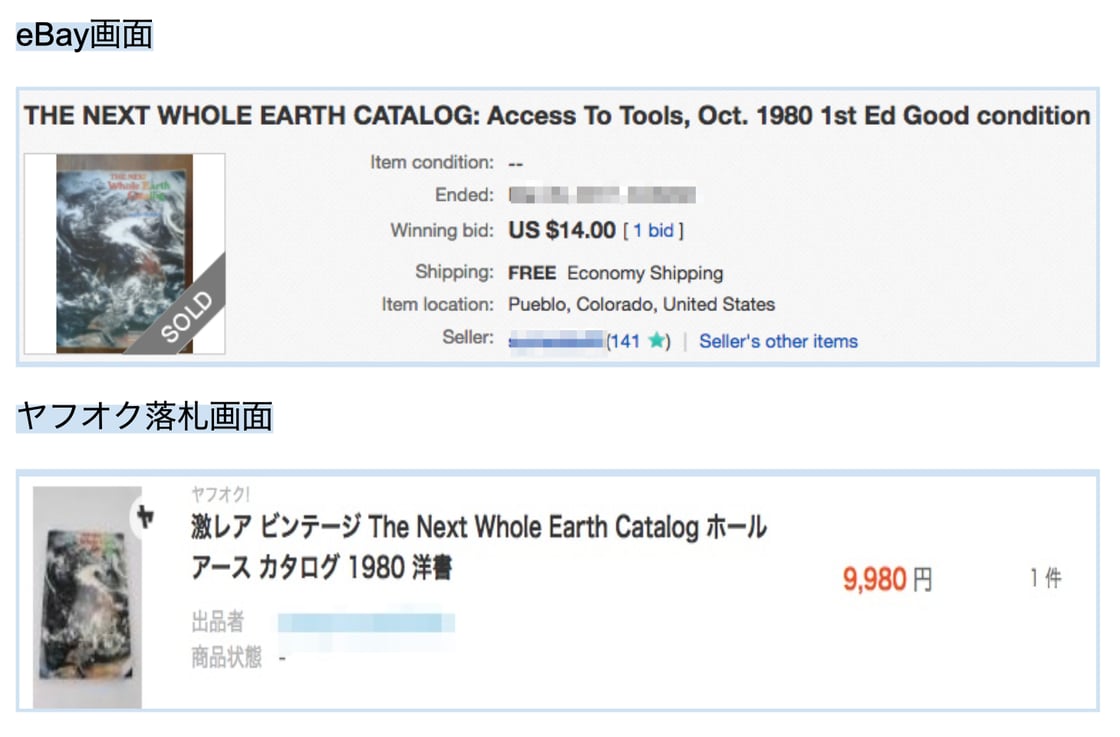Viewport: 1120px width, 737px height.
Task: Click the blurred 出品者 seller name
Action: click(366, 623)
